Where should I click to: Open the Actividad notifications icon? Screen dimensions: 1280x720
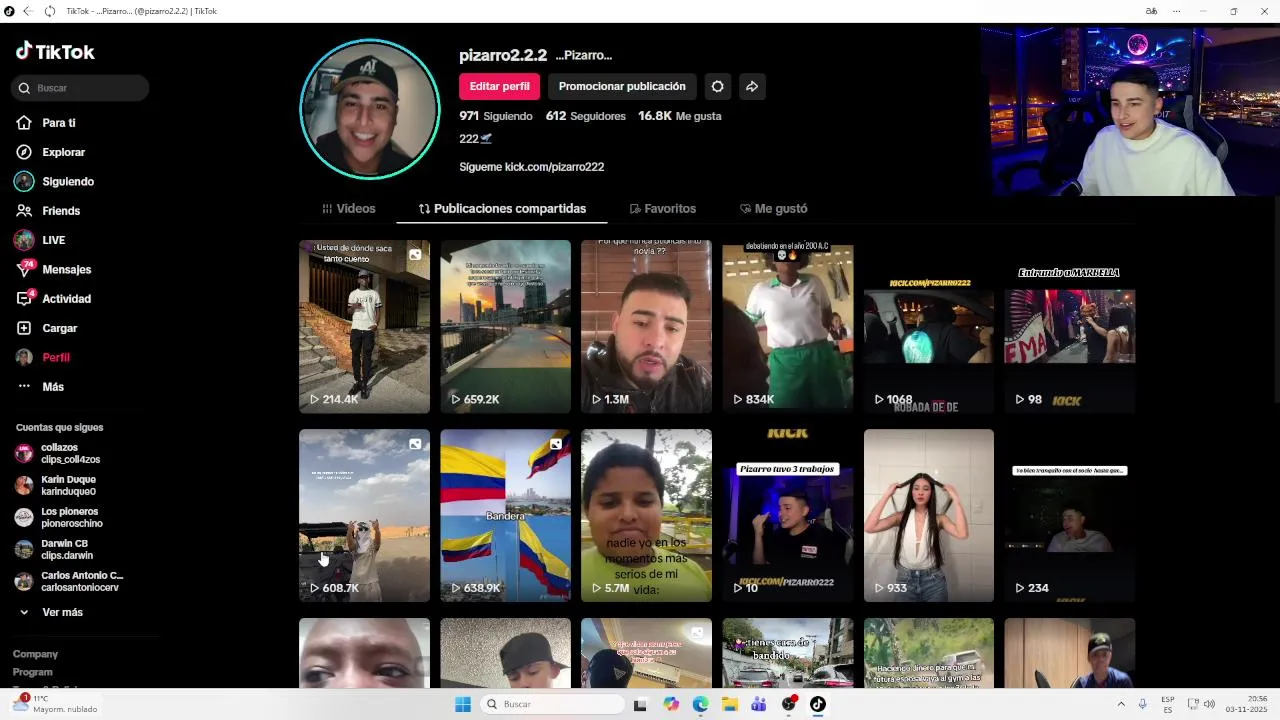coord(24,298)
